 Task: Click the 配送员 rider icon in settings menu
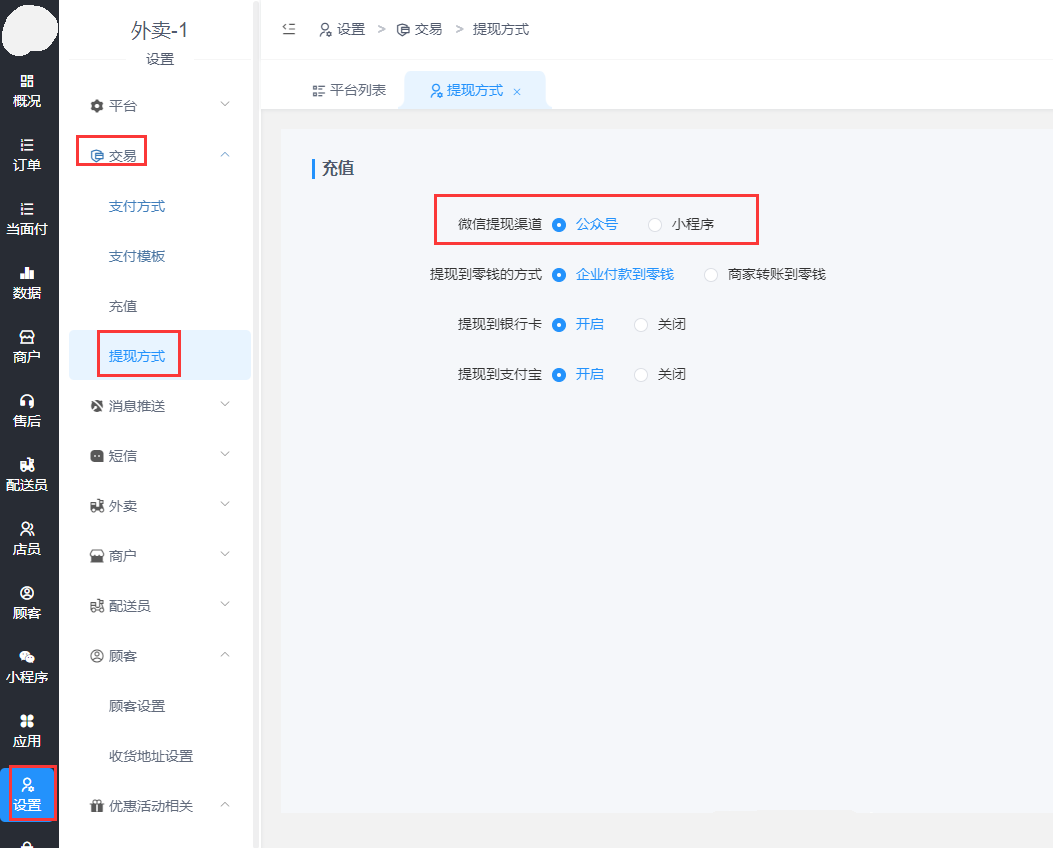pyautogui.click(x=97, y=606)
